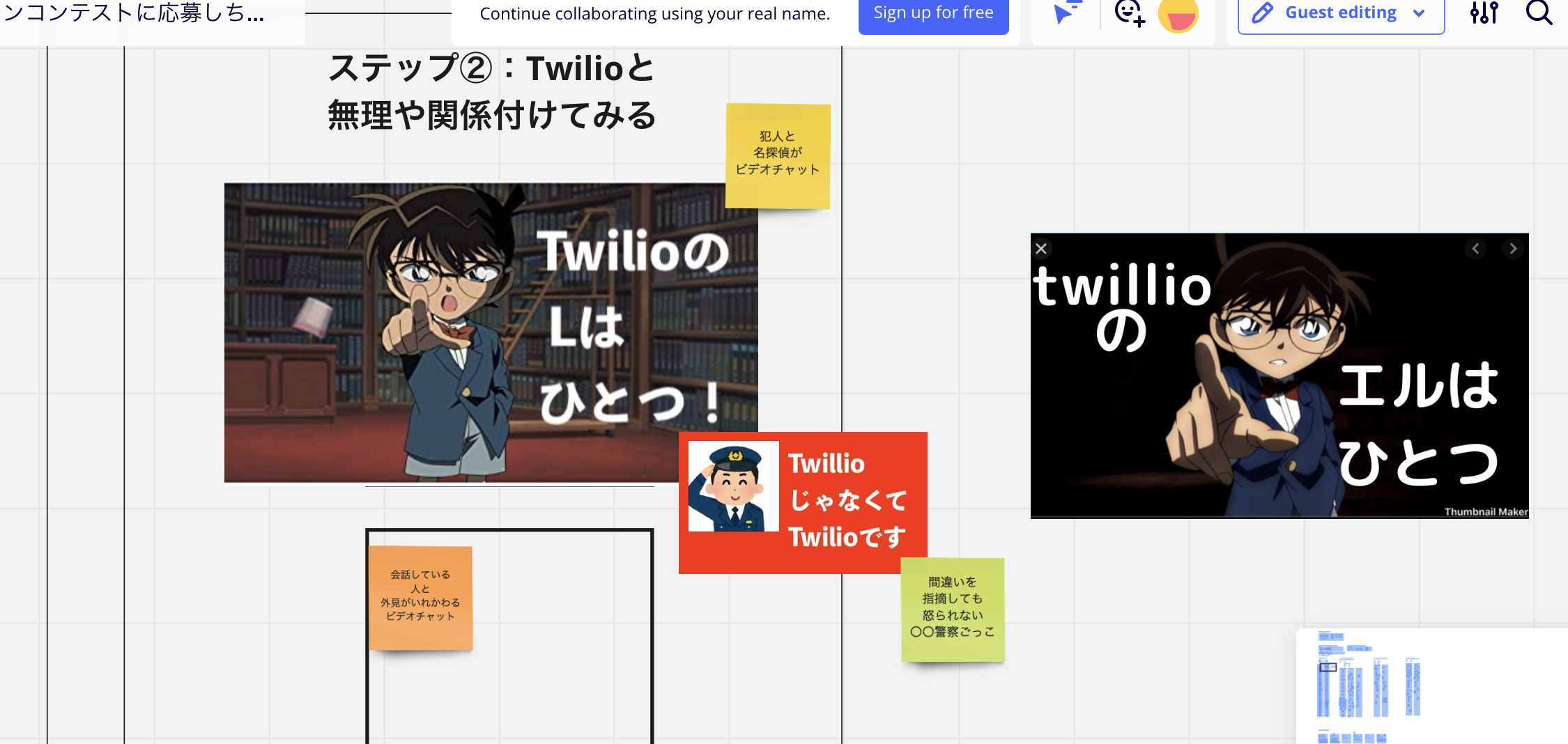1568x744 pixels.
Task: Select the red Twillioじゃなくて card
Action: tap(802, 502)
